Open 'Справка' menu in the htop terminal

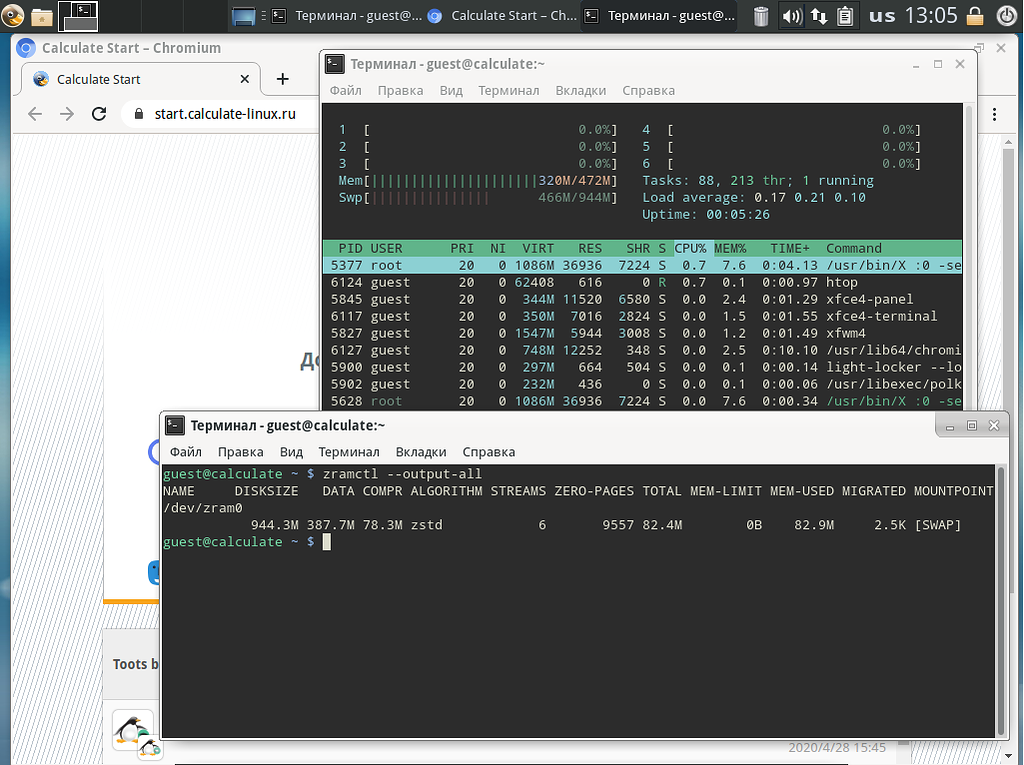click(648, 90)
